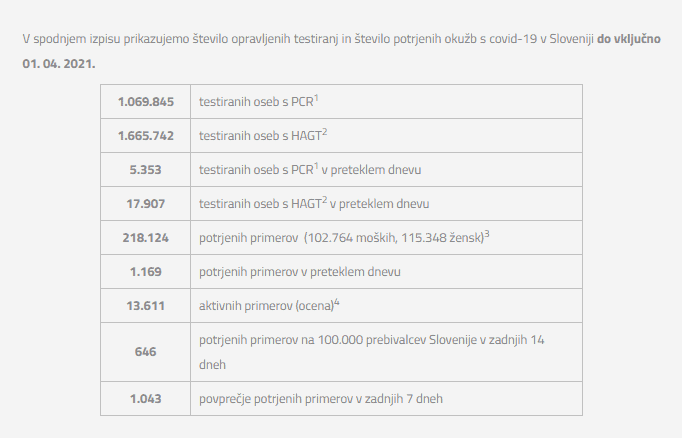The image size is (682, 438).
Task: Click the confirmed cases by gender description
Action: [x=344, y=237]
